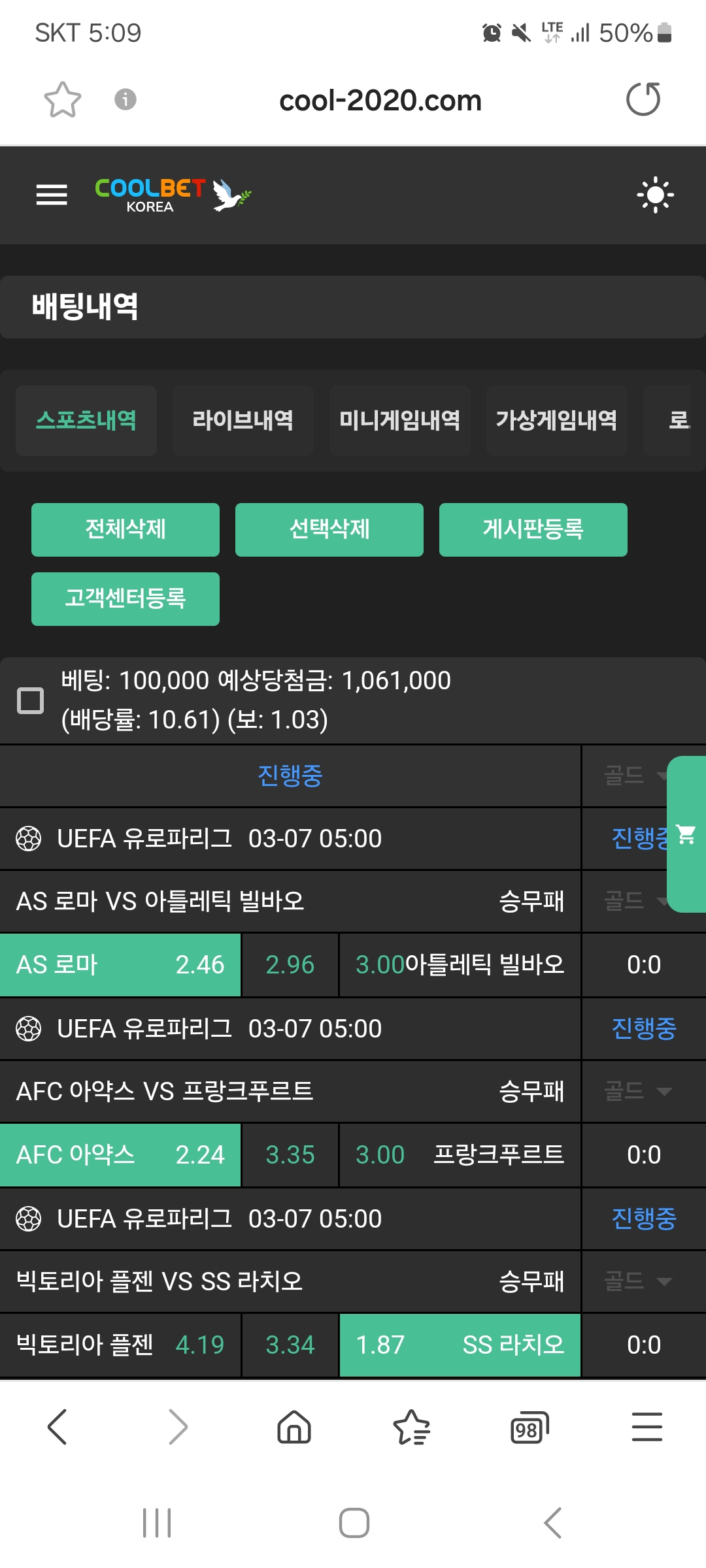This screenshot has height=1568, width=706.
Task: Open the hamburger menu
Action: point(52,195)
